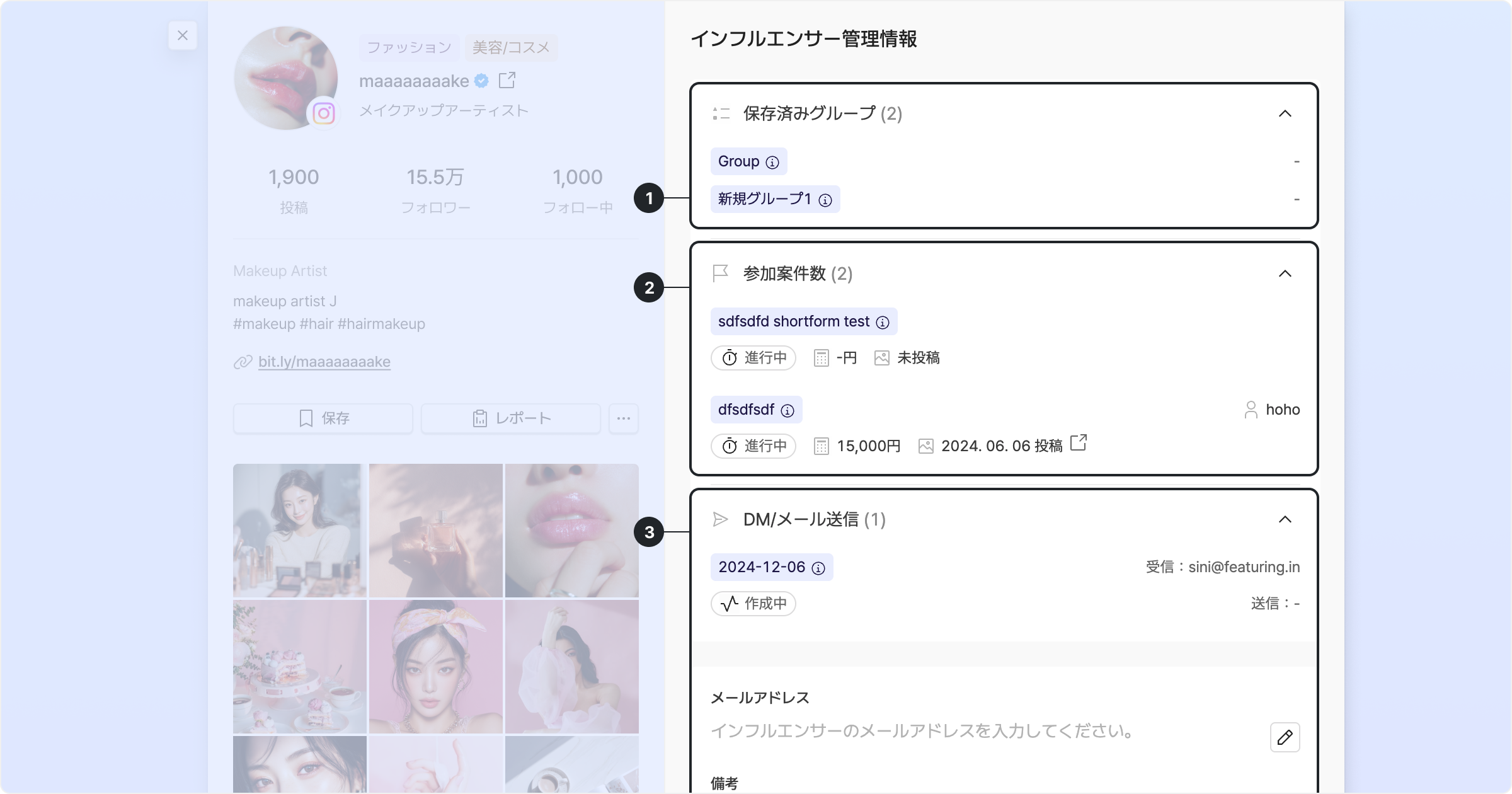Screen dimensions: 1512x794
Task: Click info icon on sdfsdfd shortform test
Action: pyautogui.click(x=883, y=323)
